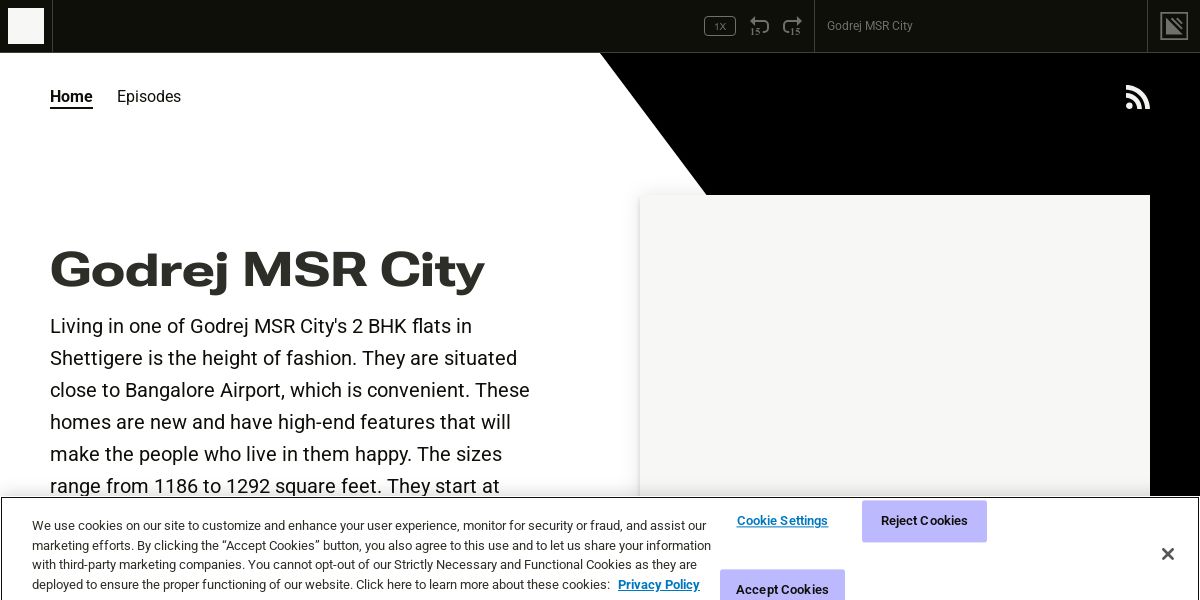Click Reject Cookies button

[x=924, y=521]
